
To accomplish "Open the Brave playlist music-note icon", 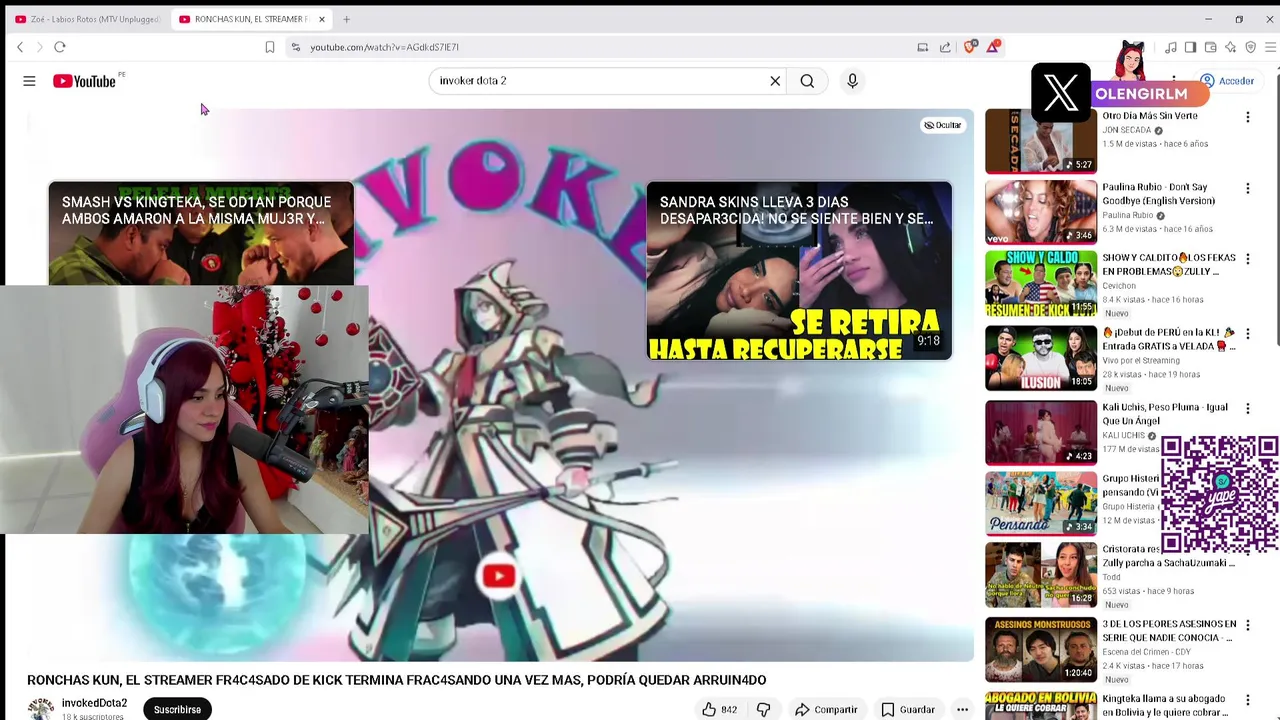I will pos(1170,47).
